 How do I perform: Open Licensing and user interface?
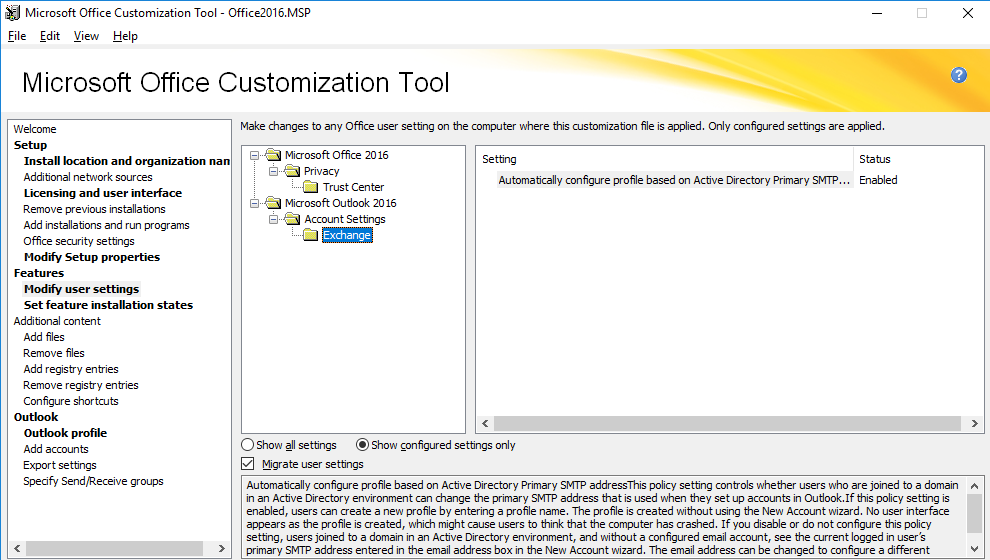point(103,193)
